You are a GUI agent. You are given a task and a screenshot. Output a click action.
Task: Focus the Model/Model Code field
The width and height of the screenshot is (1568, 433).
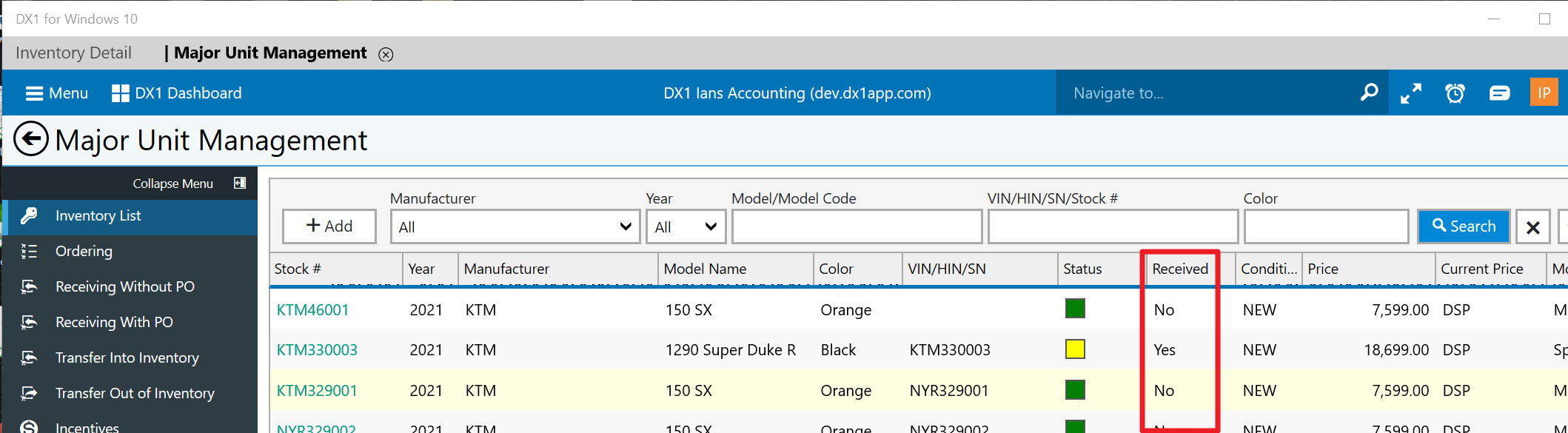857,226
